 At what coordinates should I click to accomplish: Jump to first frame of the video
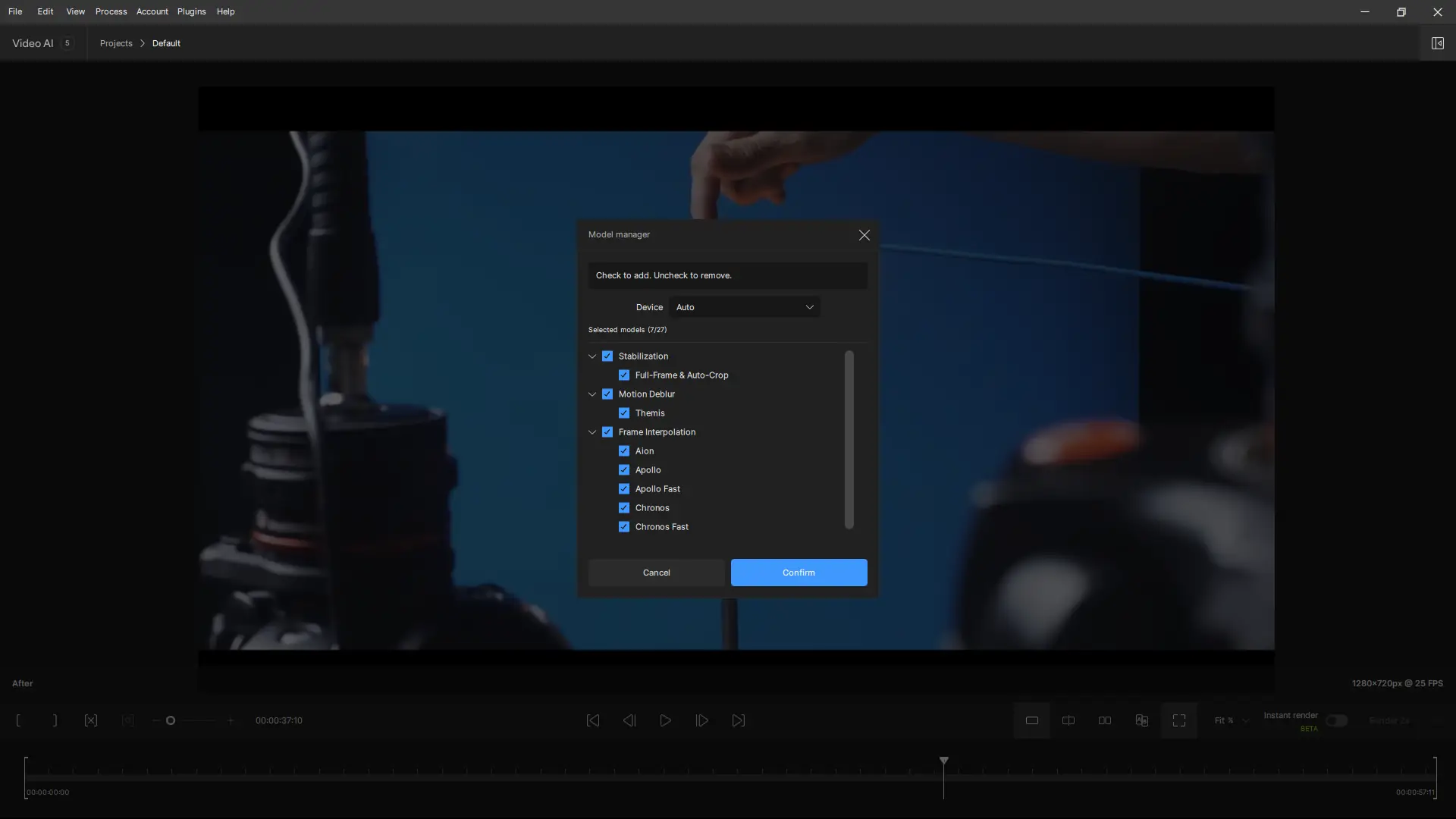pyautogui.click(x=593, y=720)
